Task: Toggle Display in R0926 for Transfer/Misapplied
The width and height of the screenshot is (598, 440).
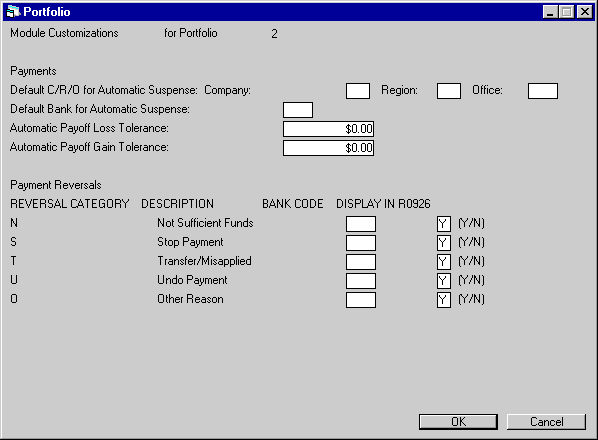Action: 444,262
